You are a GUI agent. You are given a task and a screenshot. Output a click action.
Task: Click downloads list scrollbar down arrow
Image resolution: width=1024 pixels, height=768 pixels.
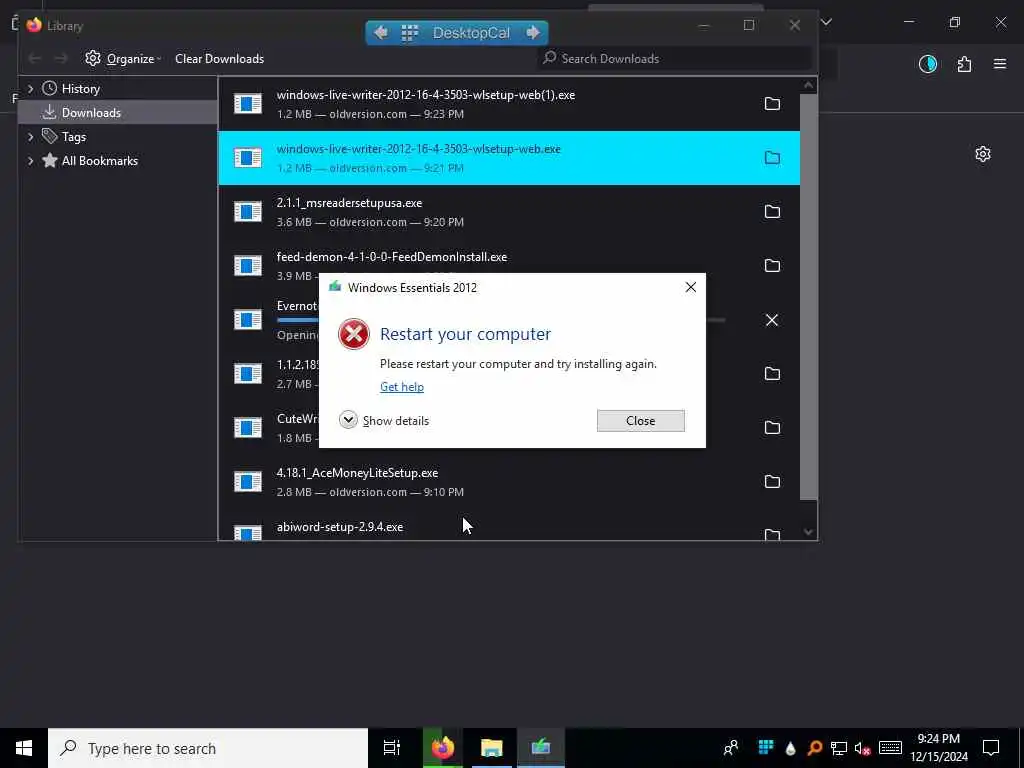808,532
